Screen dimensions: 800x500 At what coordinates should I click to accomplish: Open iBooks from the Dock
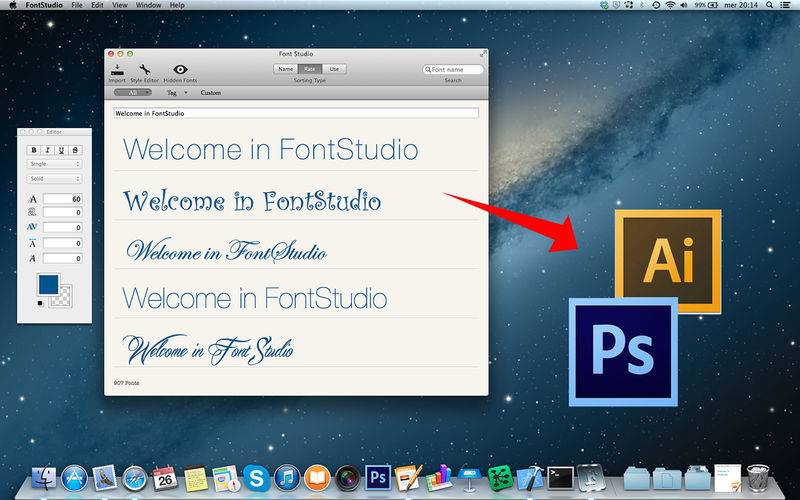pyautogui.click(x=317, y=479)
